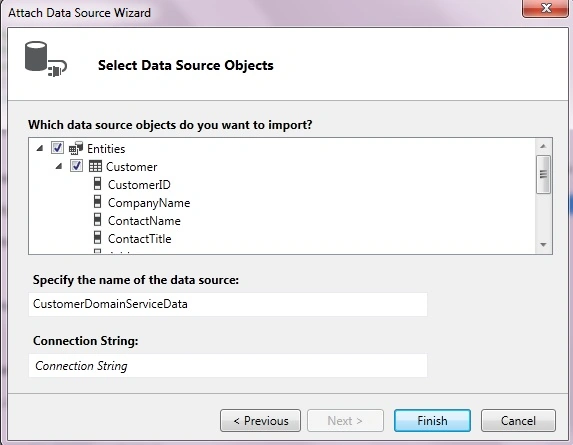
Task: Click the scroll down arrow in objects list
Action: (x=543, y=245)
